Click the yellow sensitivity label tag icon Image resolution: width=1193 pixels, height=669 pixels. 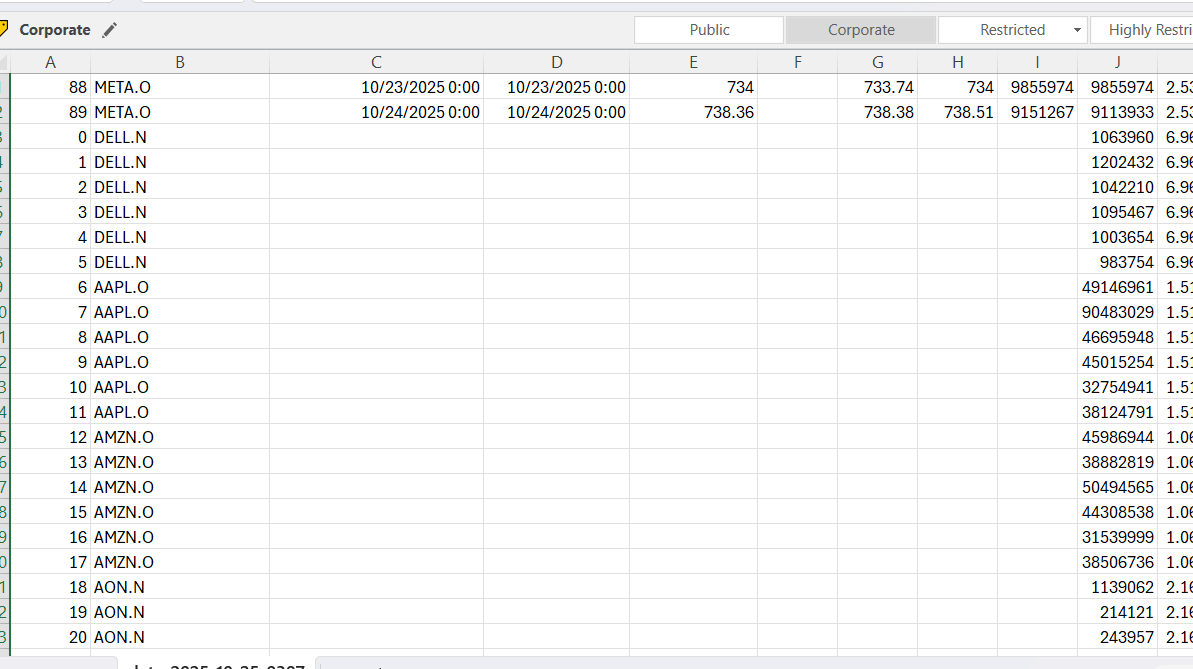pyautogui.click(x=4, y=30)
